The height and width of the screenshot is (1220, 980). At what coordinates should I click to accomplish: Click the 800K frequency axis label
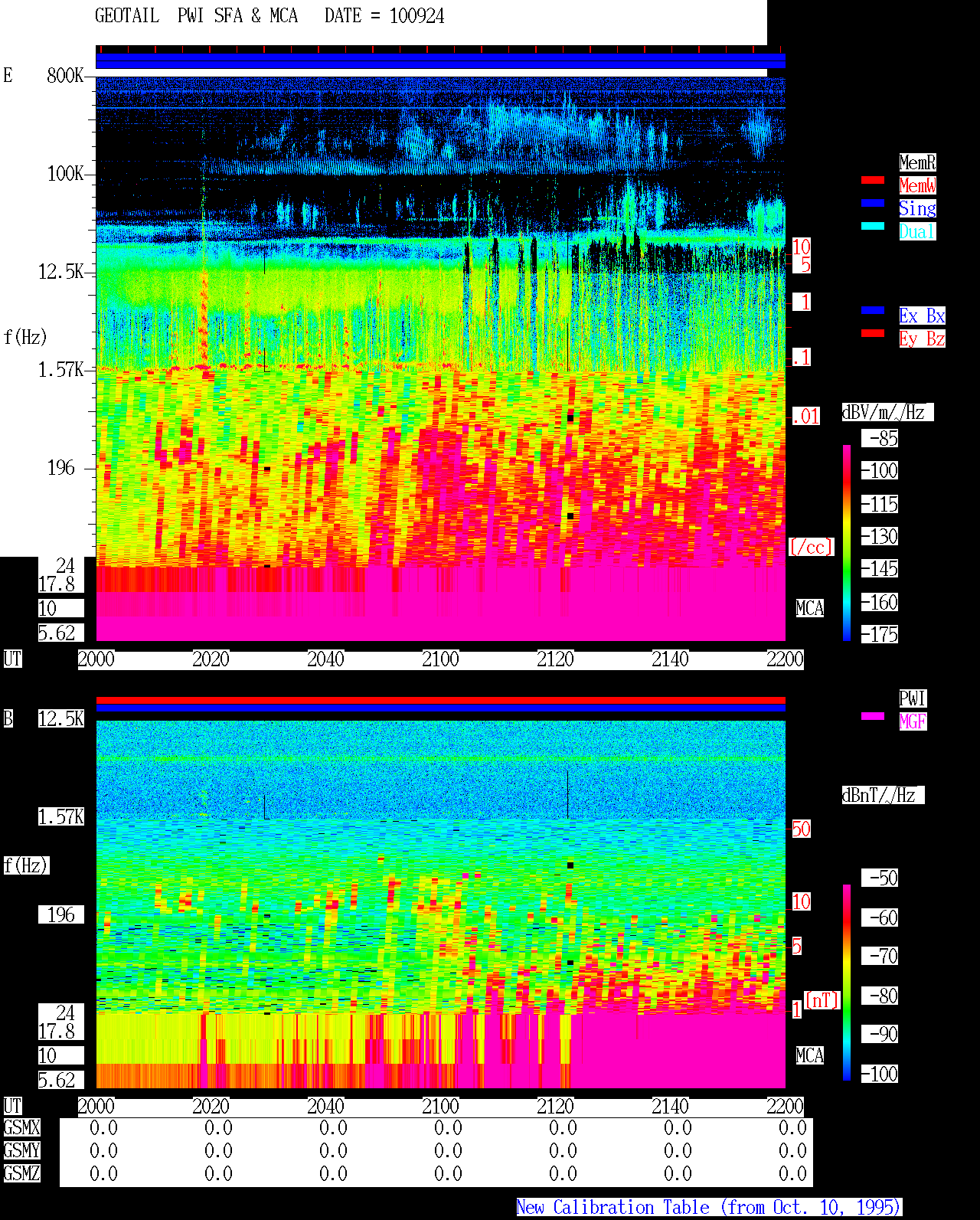coord(65,75)
